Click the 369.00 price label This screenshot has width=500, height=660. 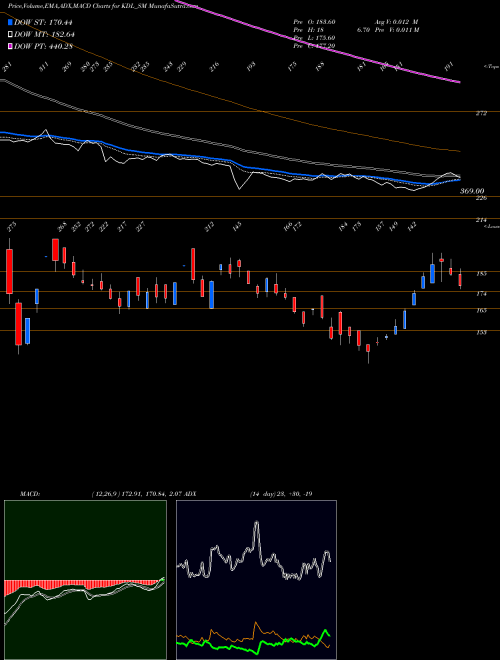click(x=471, y=191)
